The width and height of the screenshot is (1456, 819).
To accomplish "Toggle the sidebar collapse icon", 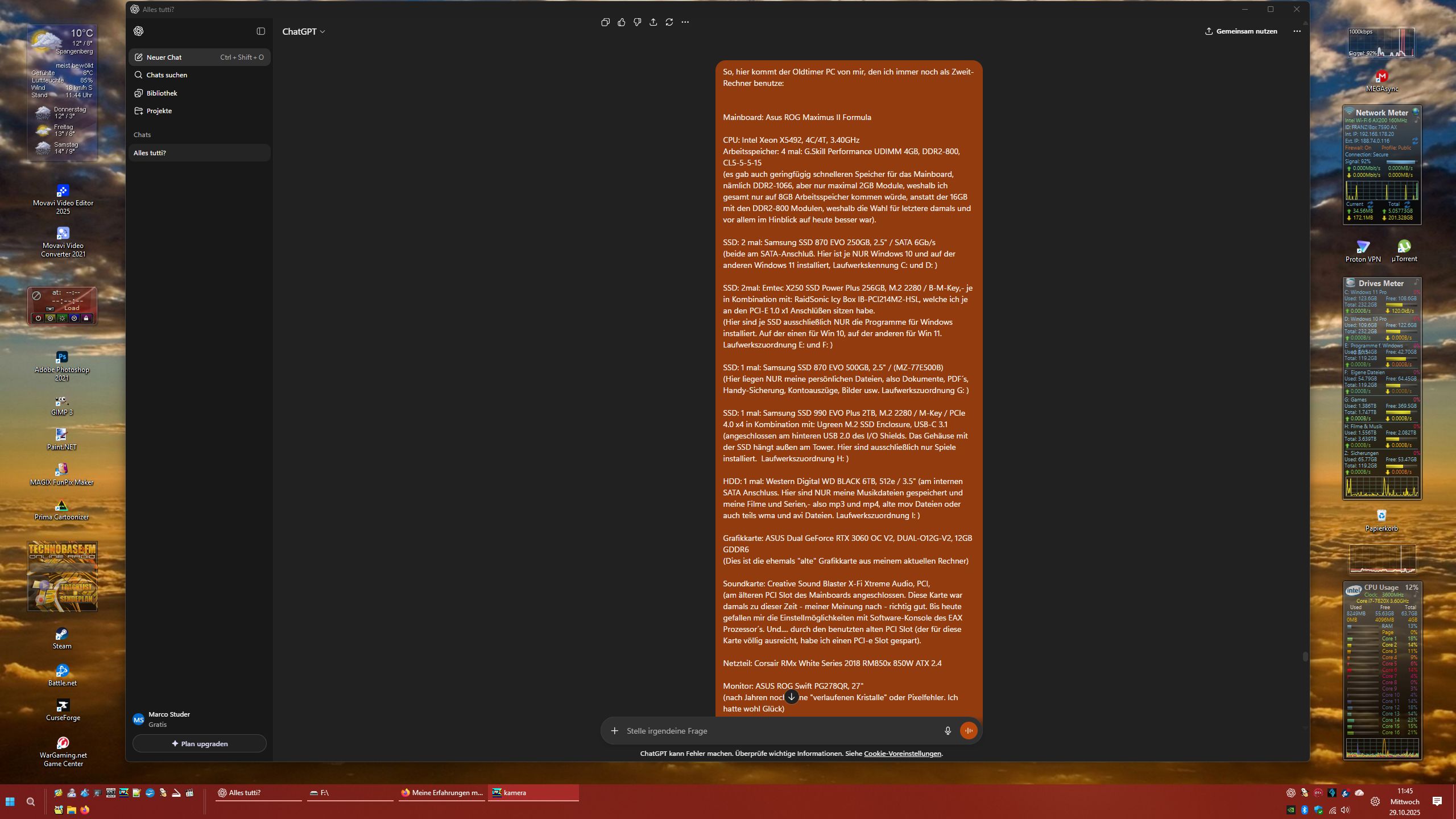I will pos(260,31).
